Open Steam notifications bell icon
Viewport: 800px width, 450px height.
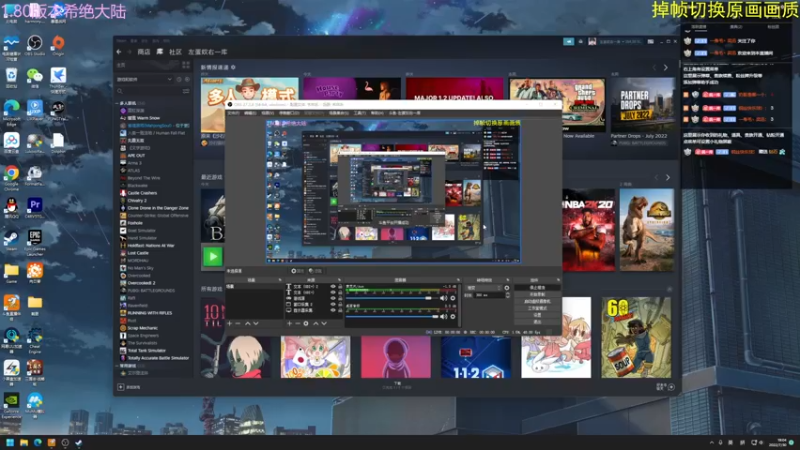tap(581, 41)
